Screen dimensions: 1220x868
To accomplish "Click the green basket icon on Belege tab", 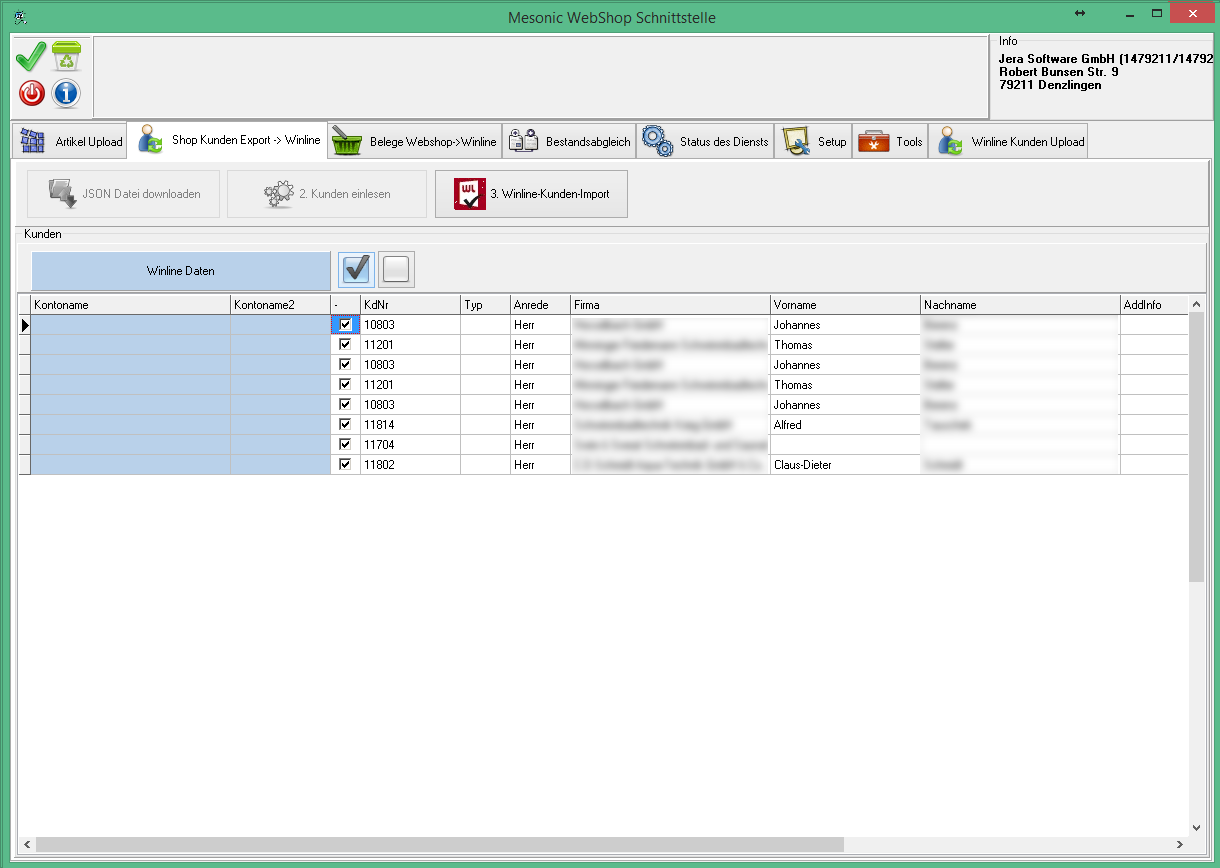I will pyautogui.click(x=347, y=141).
